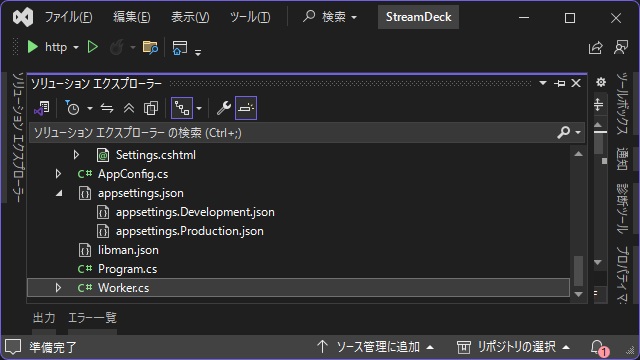Close the Solution Explorer panel
The image size is (640, 360).
576,83
